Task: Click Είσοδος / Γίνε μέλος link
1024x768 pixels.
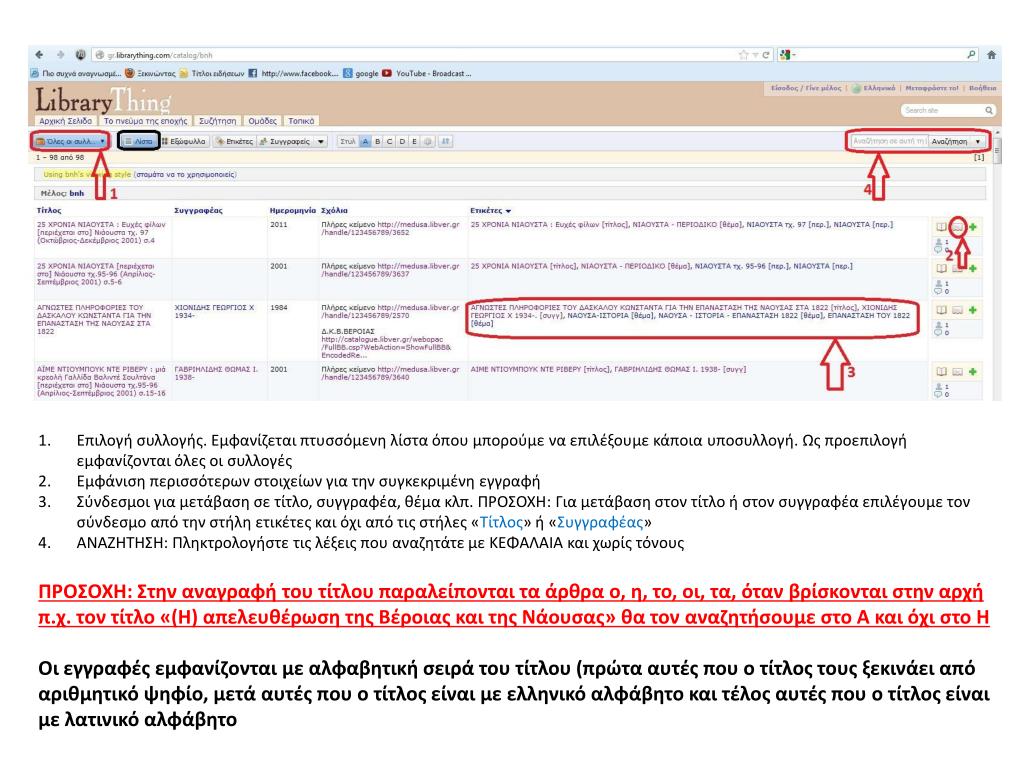Action: tap(806, 88)
